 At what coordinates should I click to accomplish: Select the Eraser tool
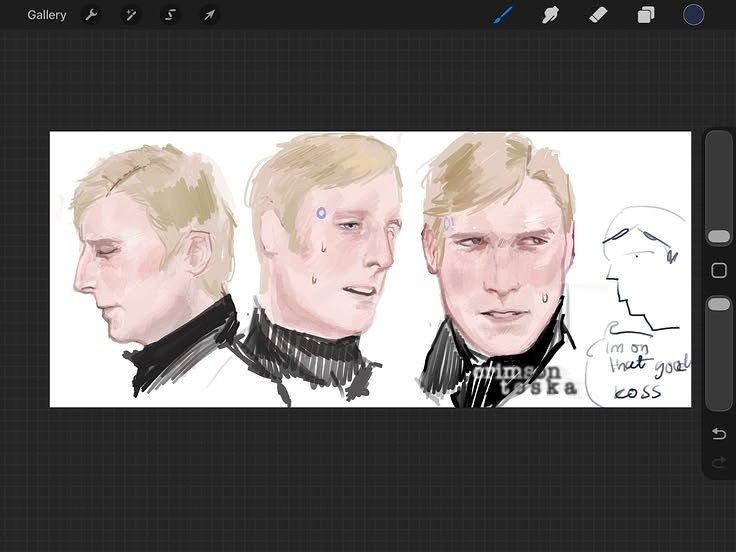(x=598, y=15)
